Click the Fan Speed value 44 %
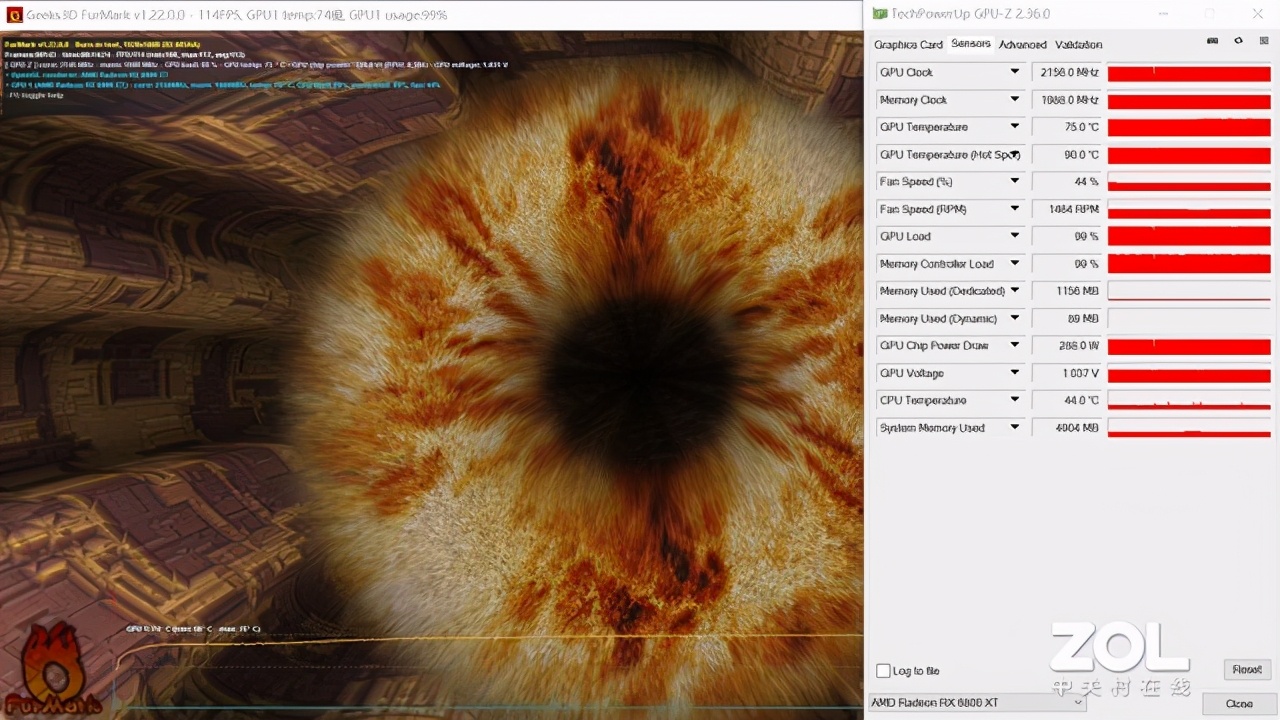 (x=1066, y=182)
